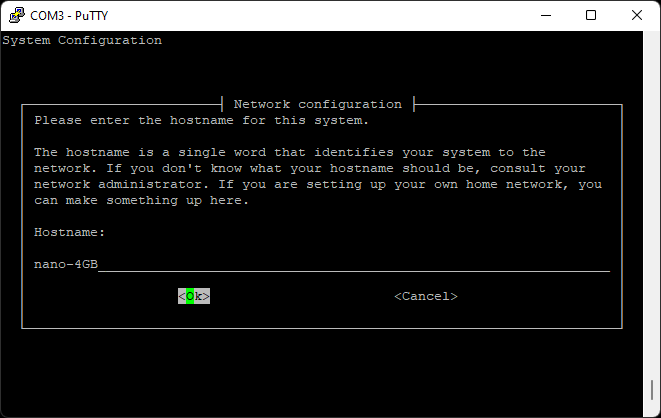Click the "Please enter the hostname" prompt line
The image size is (661, 418).
(x=201, y=120)
